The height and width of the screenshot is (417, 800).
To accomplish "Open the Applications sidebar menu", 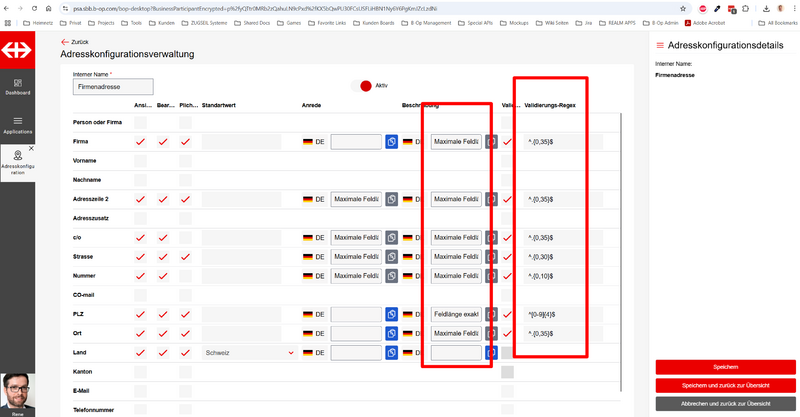I will point(17,124).
